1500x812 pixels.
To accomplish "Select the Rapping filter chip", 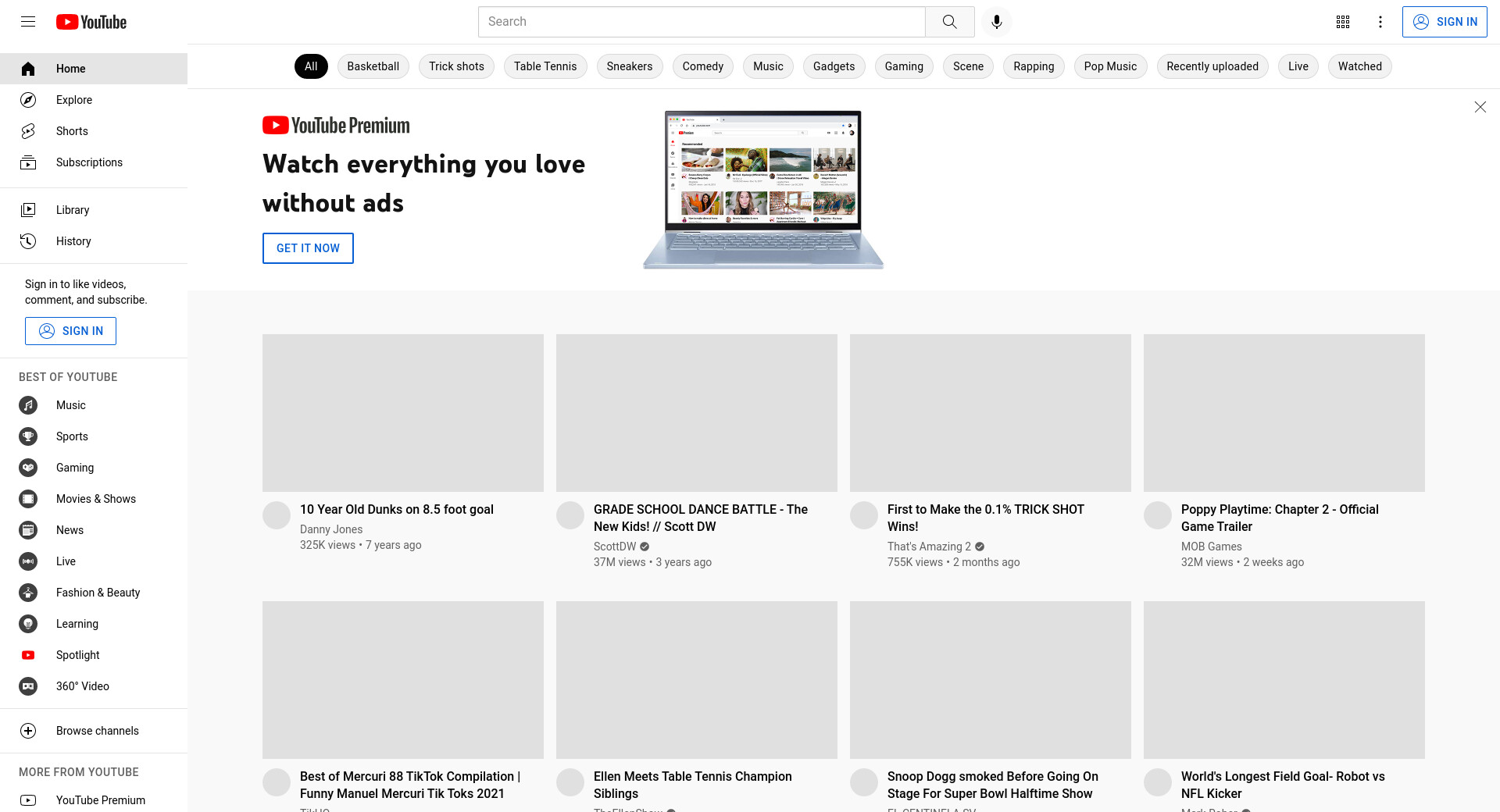I will (1034, 66).
